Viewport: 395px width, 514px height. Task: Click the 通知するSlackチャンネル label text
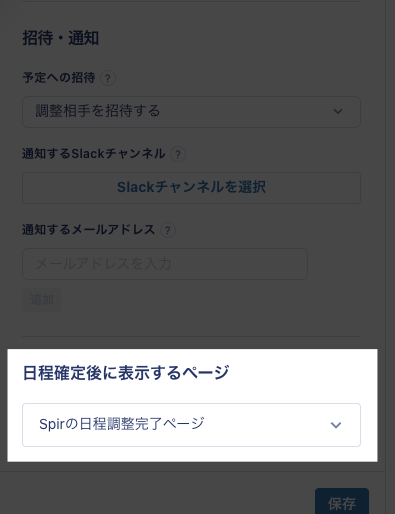94,154
